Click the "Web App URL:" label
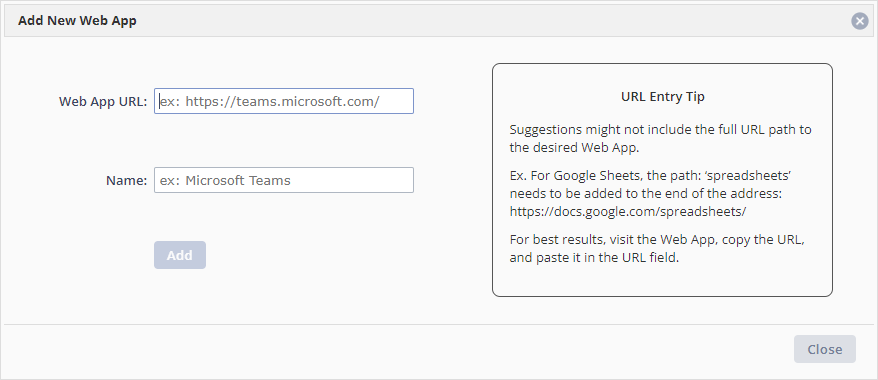The image size is (878, 380). point(103,101)
